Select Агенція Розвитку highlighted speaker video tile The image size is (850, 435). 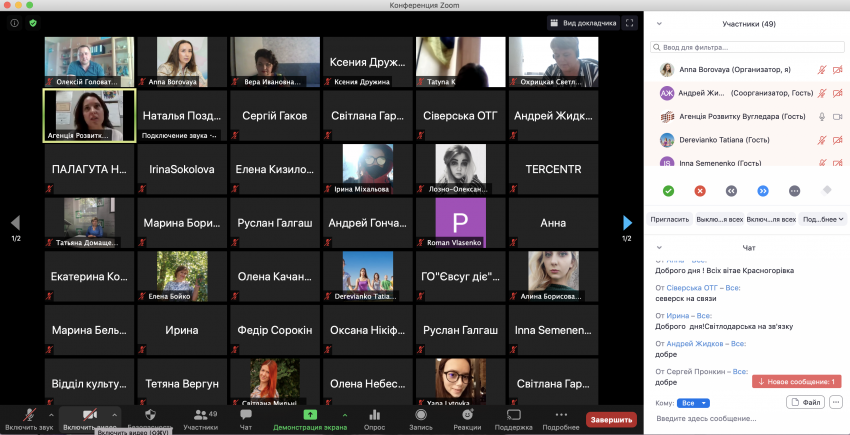pos(89,116)
